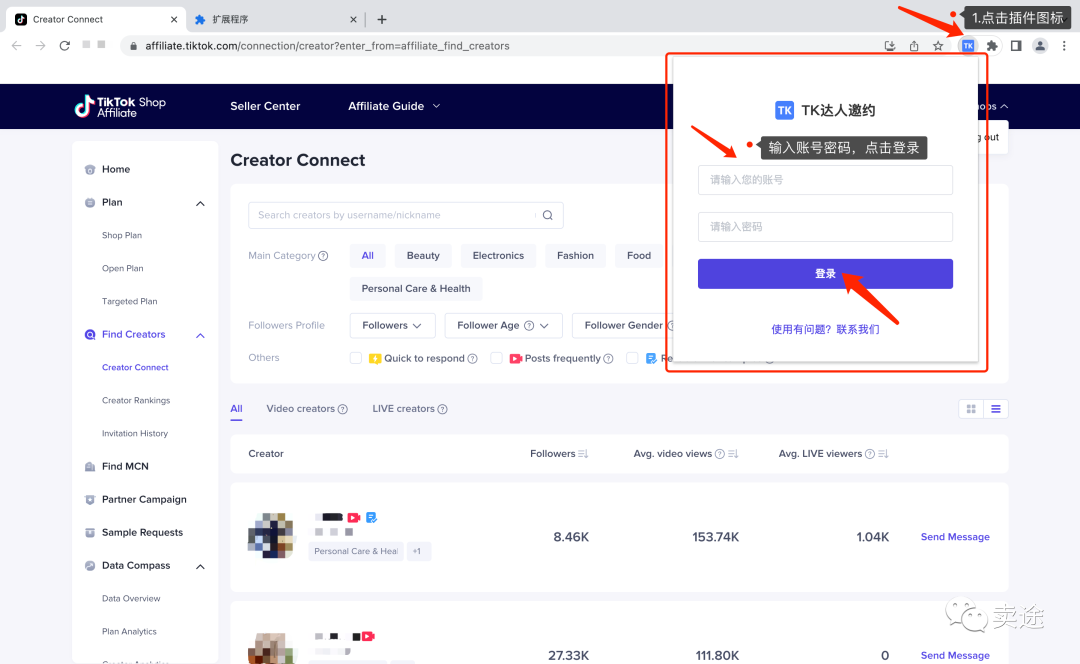Sort by Avg. video views icon

tap(733, 454)
